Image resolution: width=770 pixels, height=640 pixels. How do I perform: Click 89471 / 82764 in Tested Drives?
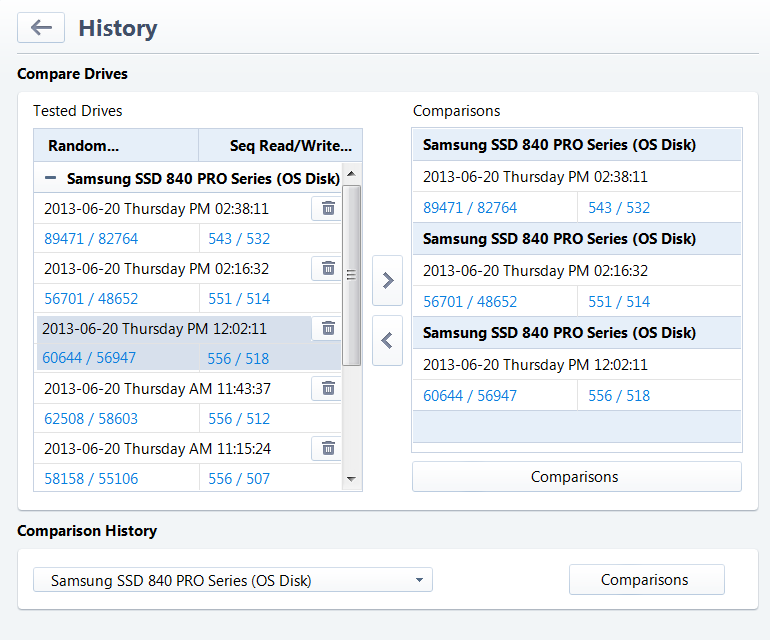pyautogui.click(x=91, y=239)
